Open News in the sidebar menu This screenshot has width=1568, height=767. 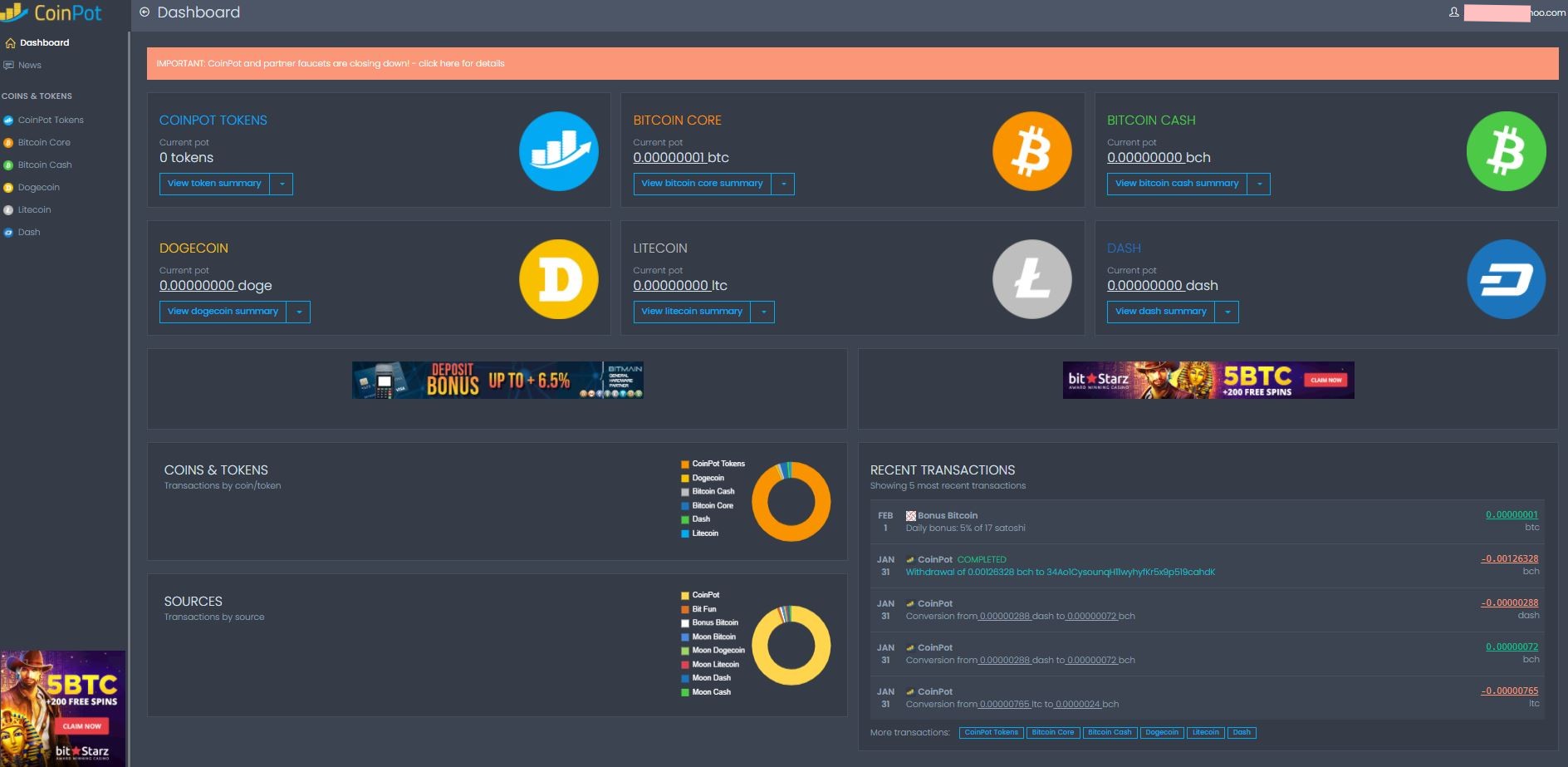(30, 66)
